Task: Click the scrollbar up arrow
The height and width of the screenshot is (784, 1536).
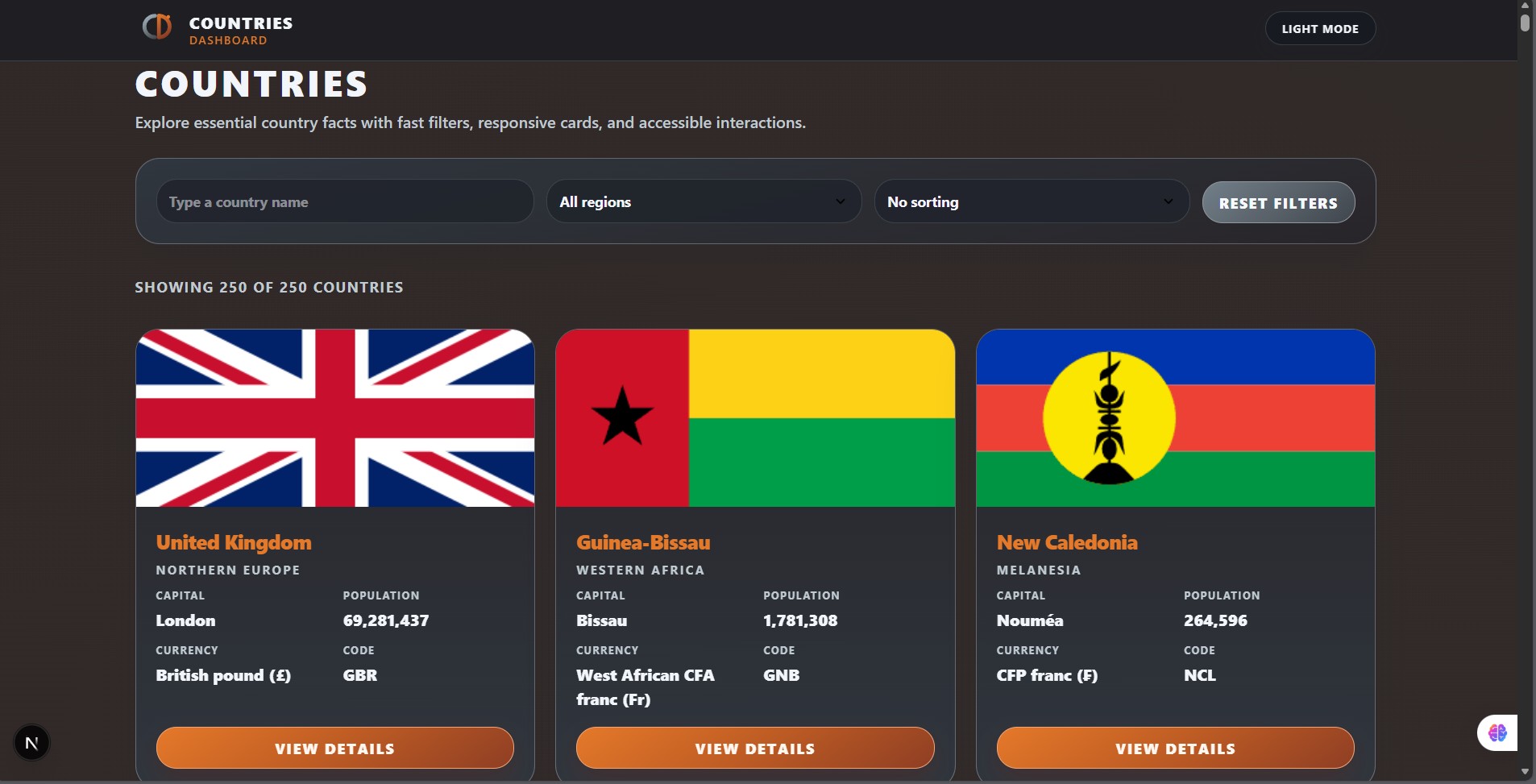Action: [1525, 6]
